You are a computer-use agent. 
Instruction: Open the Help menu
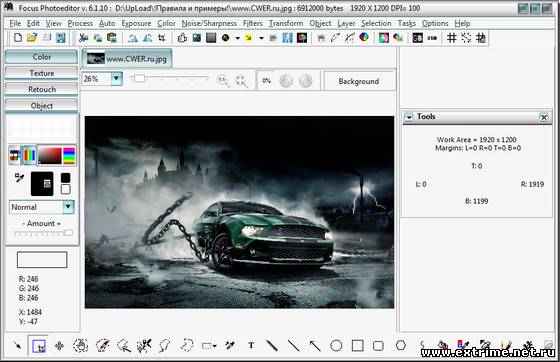(462, 23)
